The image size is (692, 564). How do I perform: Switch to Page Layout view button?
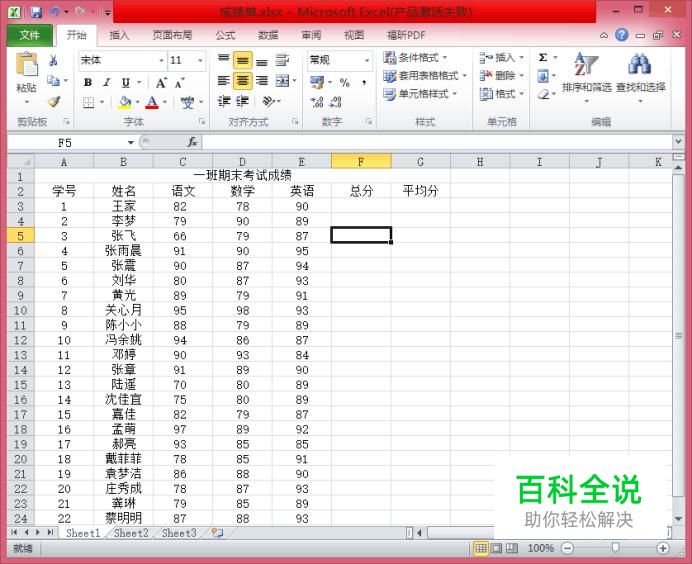pos(496,549)
